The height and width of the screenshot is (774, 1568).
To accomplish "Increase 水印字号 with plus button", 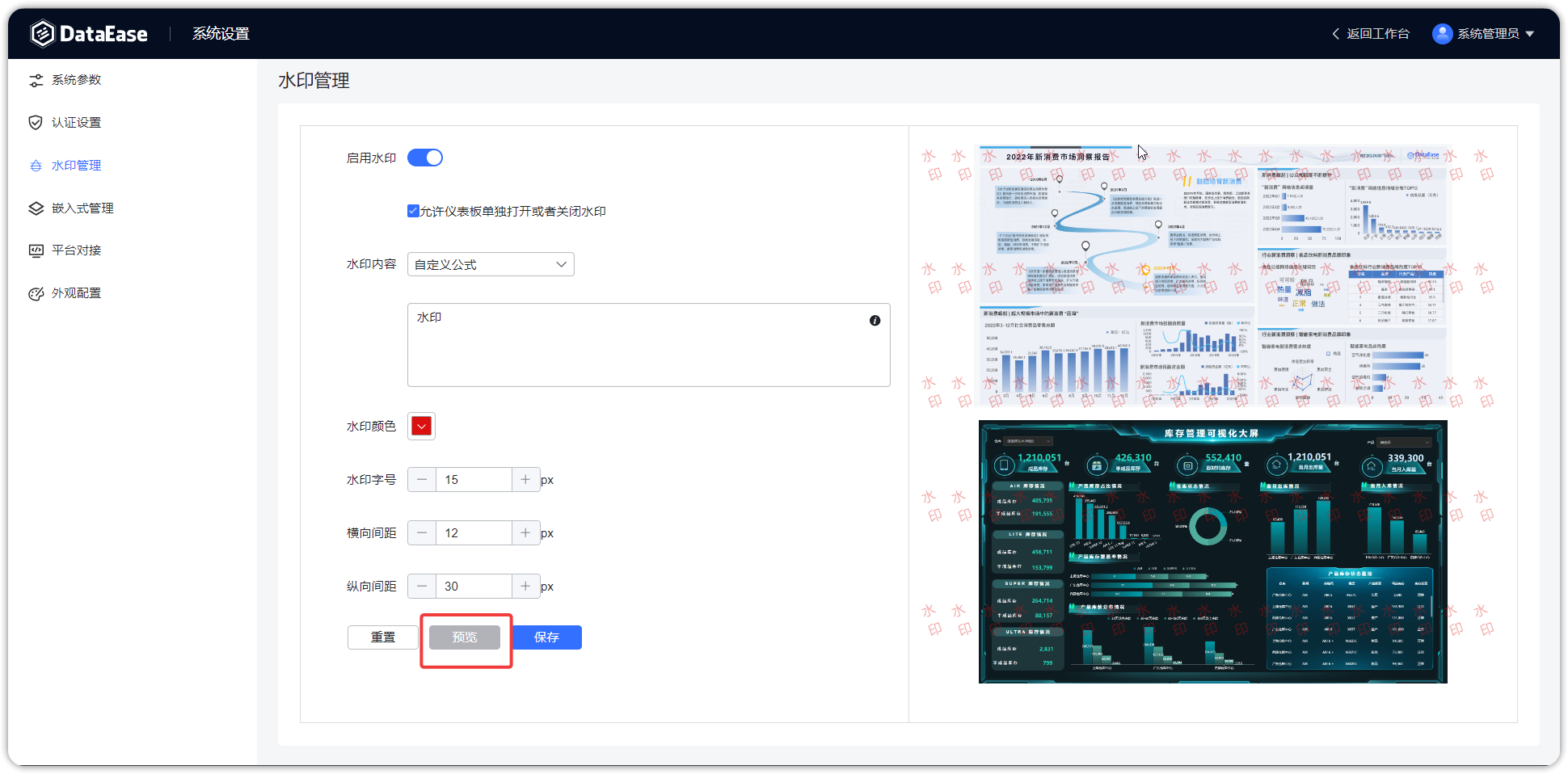I will click(525, 480).
